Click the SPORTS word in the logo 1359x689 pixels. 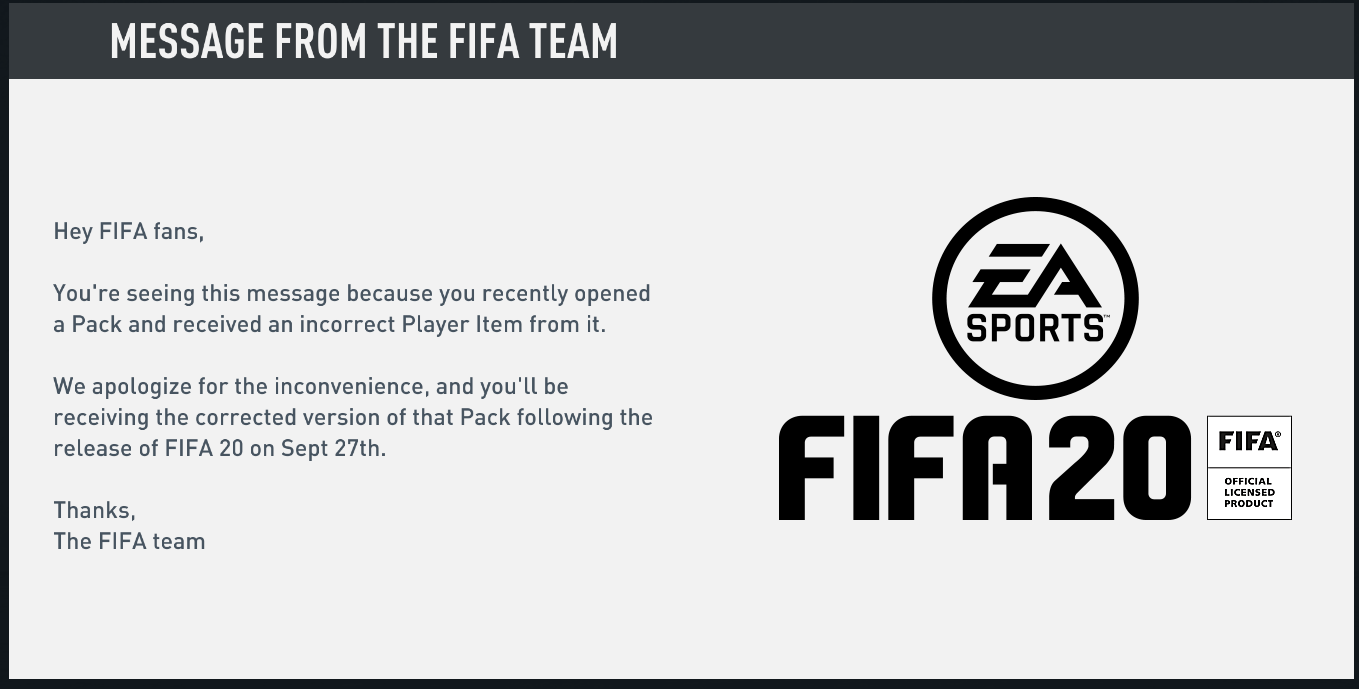[1035, 327]
